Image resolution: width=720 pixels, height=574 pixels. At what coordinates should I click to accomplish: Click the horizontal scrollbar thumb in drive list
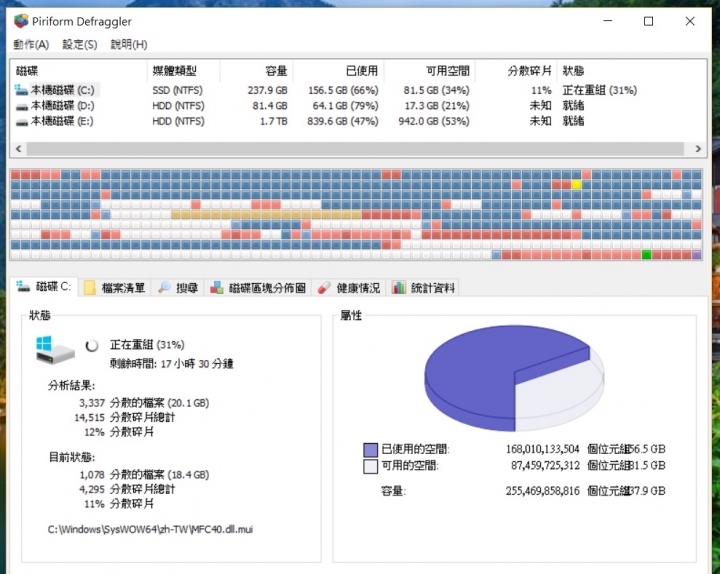click(x=355, y=149)
